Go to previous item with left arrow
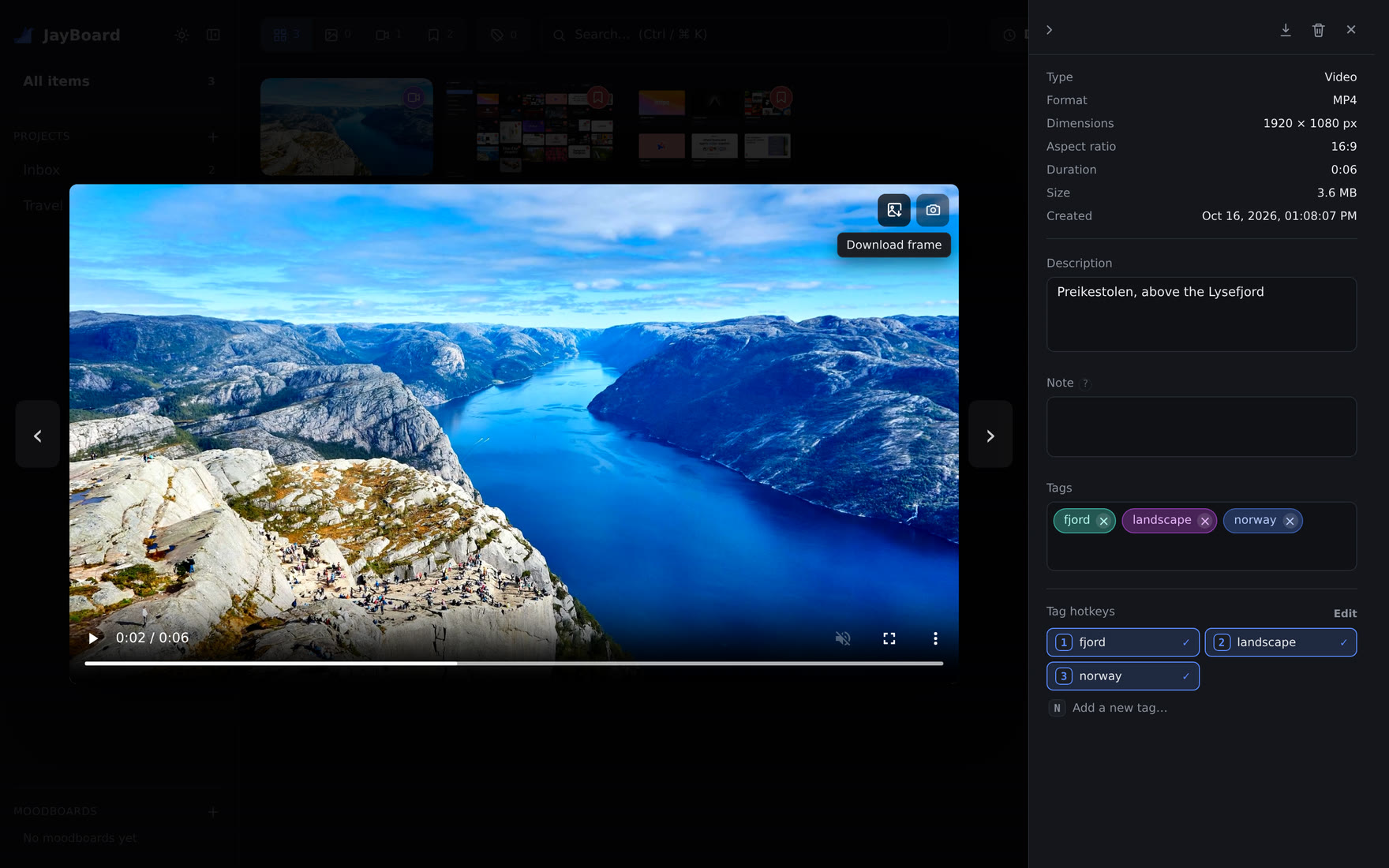This screenshot has height=868, width=1389. click(38, 435)
